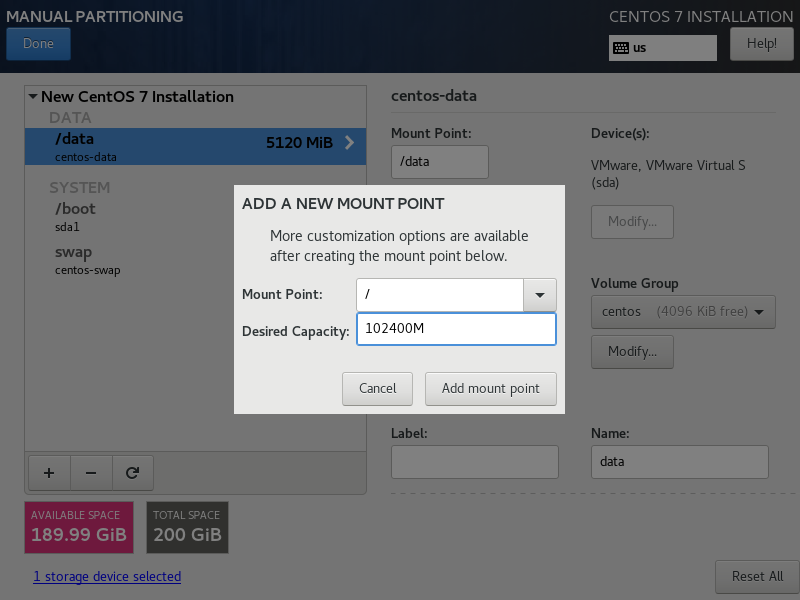Click the Done button
This screenshot has width=800, height=600.
pos(38,44)
